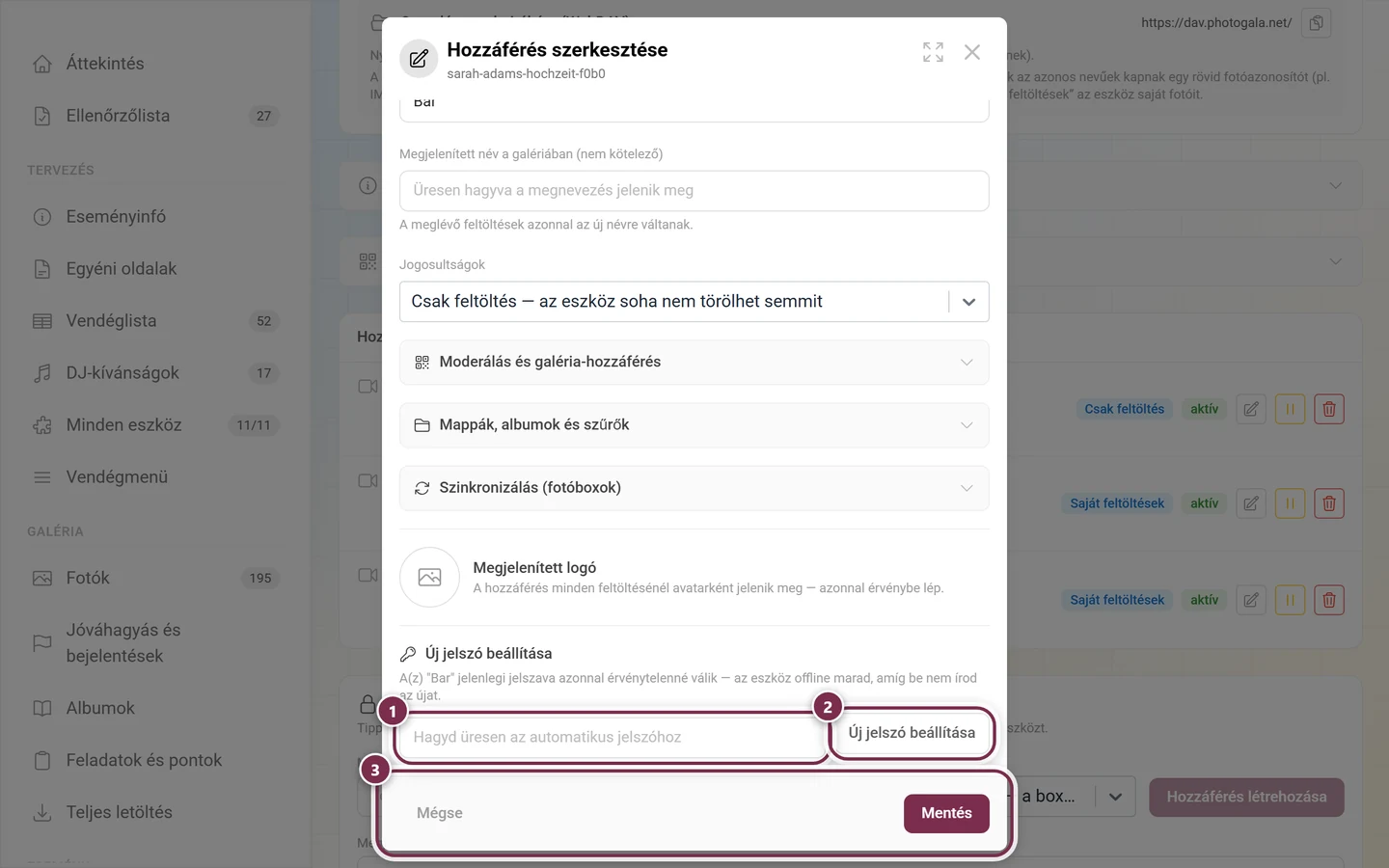Expand Moderálás és galéria-hozzáférés section

[694, 363]
